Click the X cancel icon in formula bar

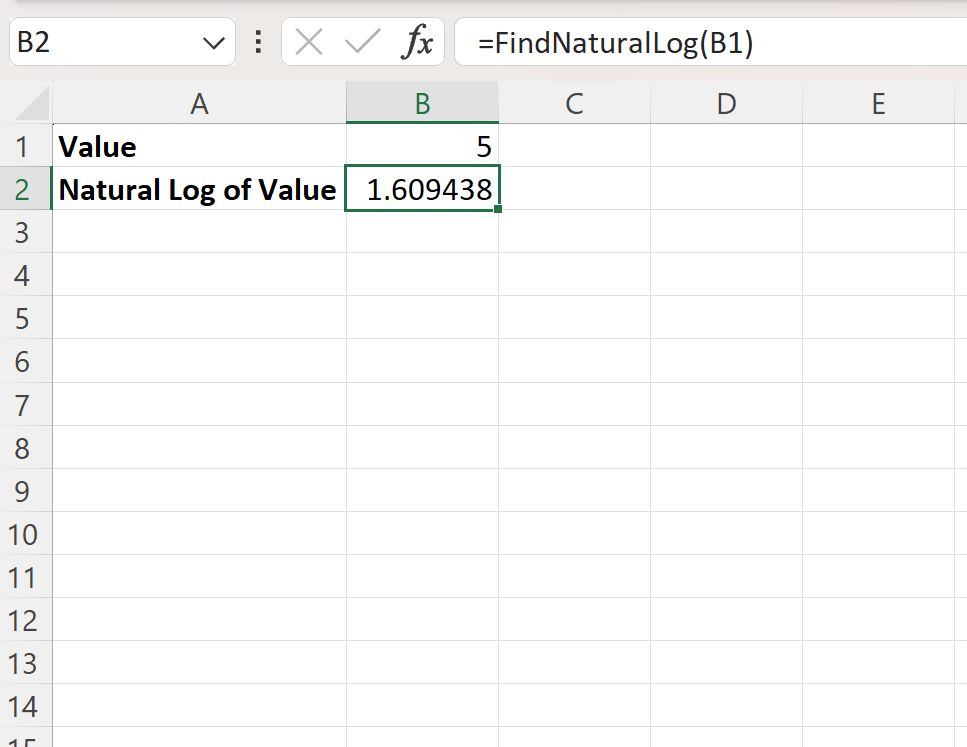pos(310,42)
